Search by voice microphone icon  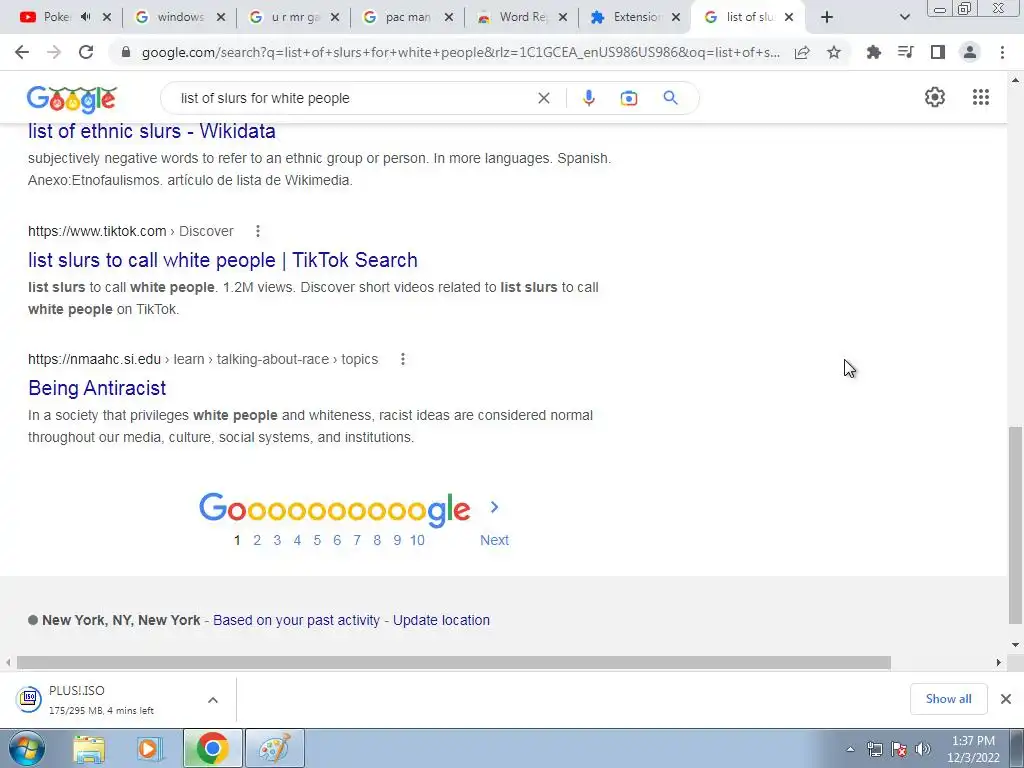[x=588, y=98]
